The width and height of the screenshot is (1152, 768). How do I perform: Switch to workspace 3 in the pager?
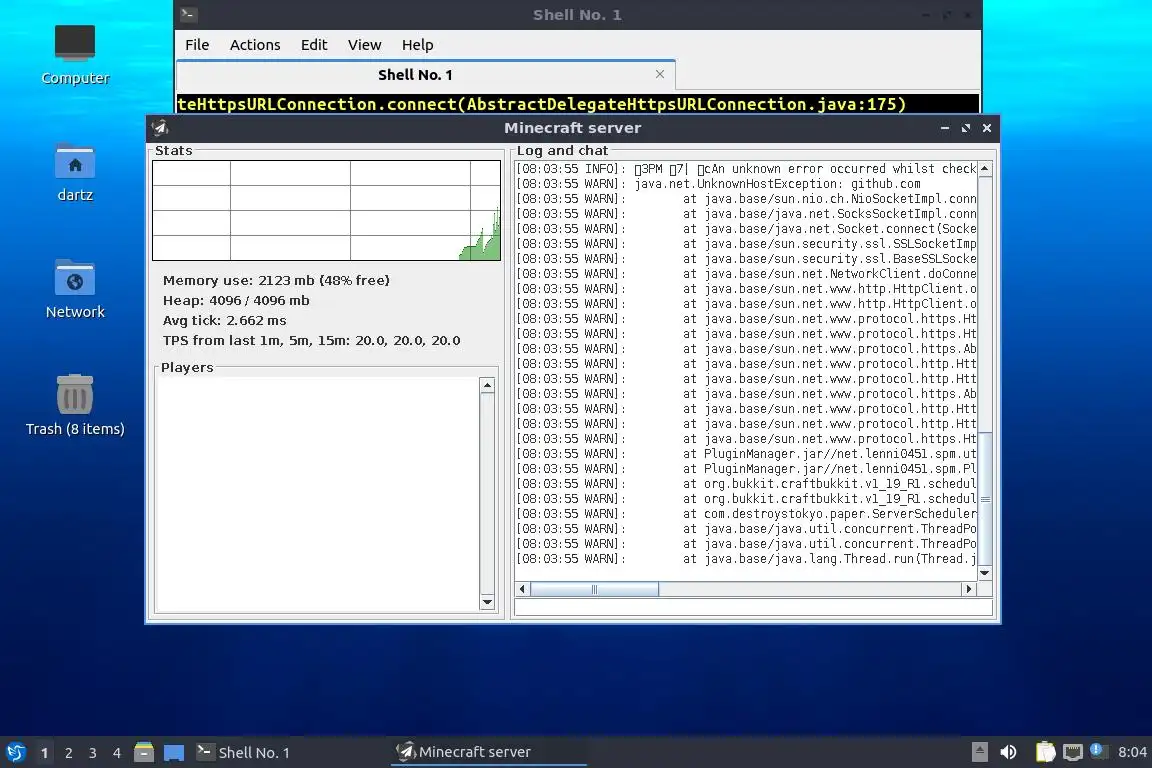pos(93,753)
